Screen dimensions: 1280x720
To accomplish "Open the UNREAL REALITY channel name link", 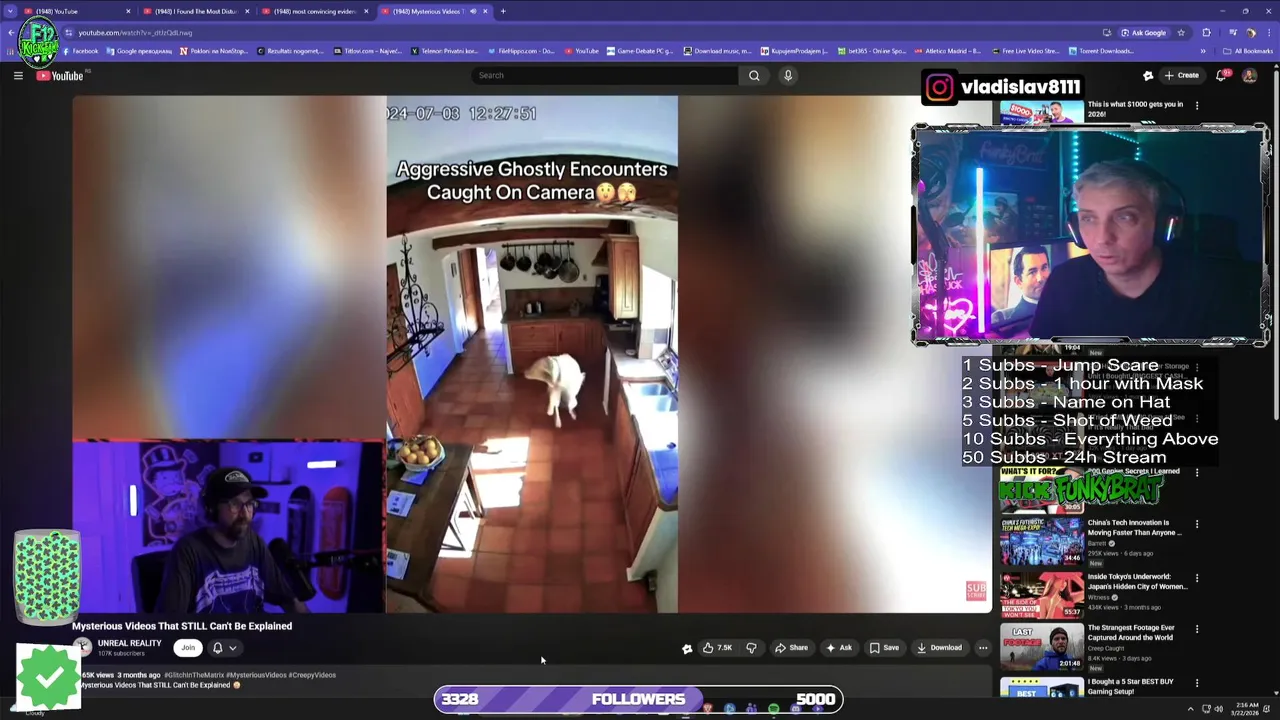I will (129, 643).
